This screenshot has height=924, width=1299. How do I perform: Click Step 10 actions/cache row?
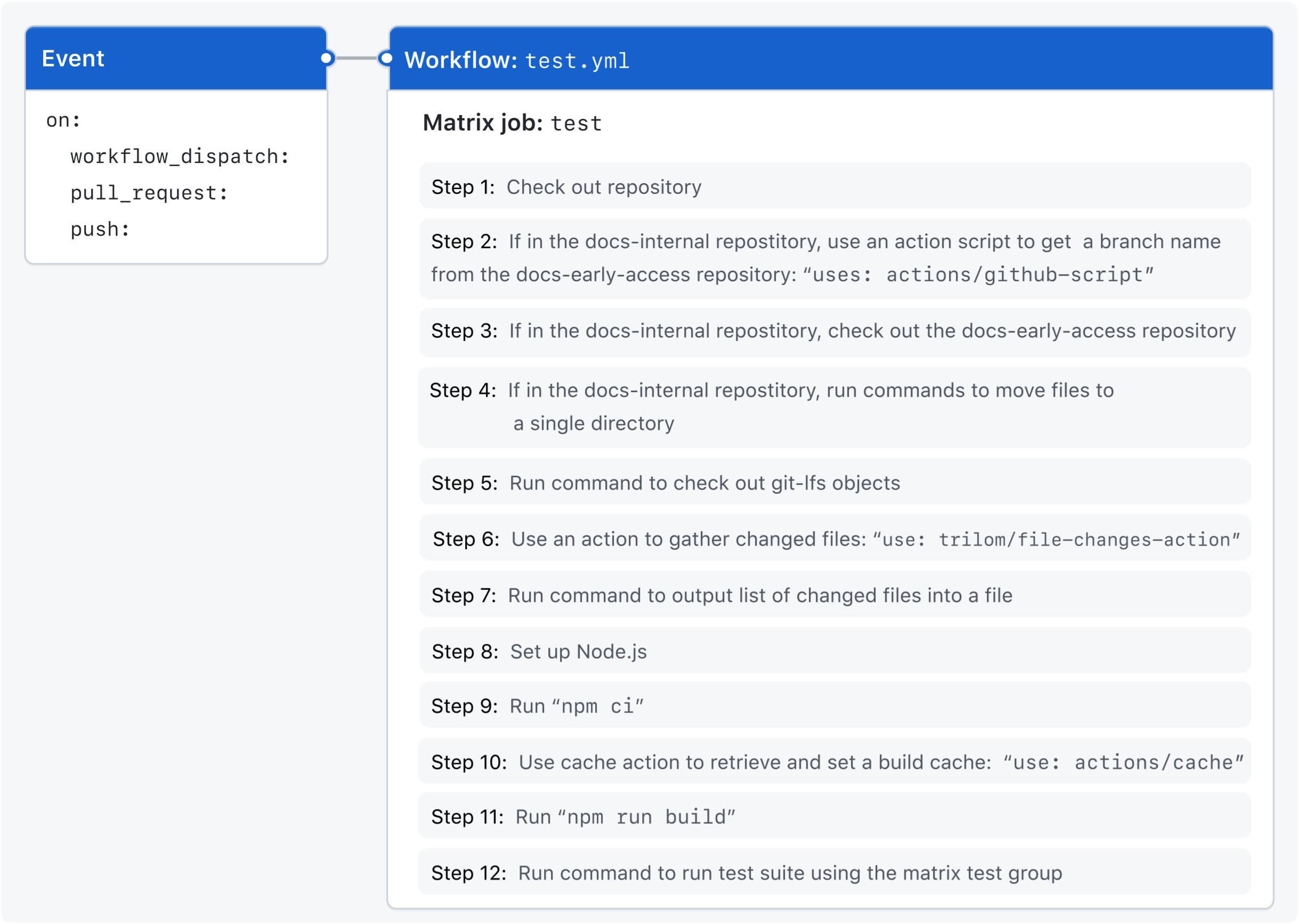(x=834, y=762)
